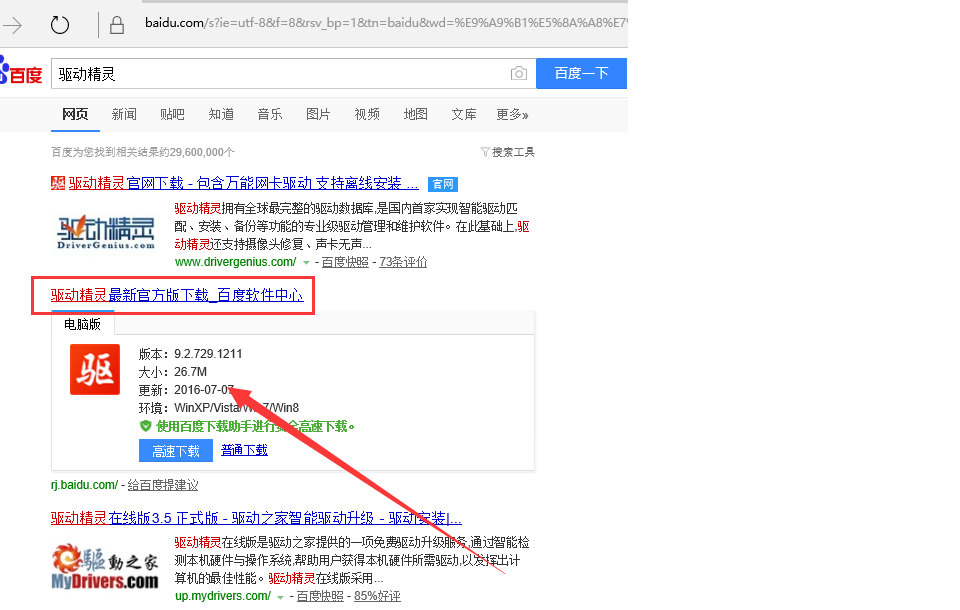The image size is (960, 610).
Task: Click the padlock site security icon
Action: tap(116, 25)
